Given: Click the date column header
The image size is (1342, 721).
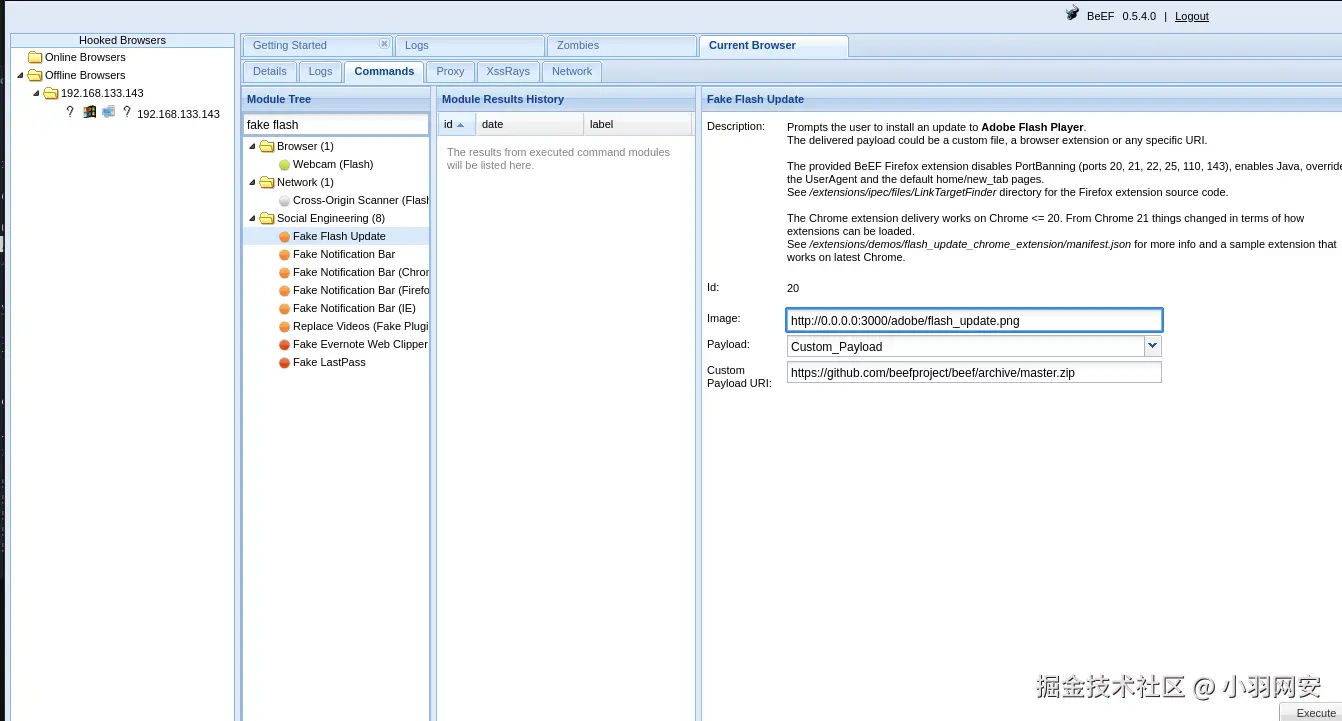Looking at the screenshot, I should (x=529, y=124).
